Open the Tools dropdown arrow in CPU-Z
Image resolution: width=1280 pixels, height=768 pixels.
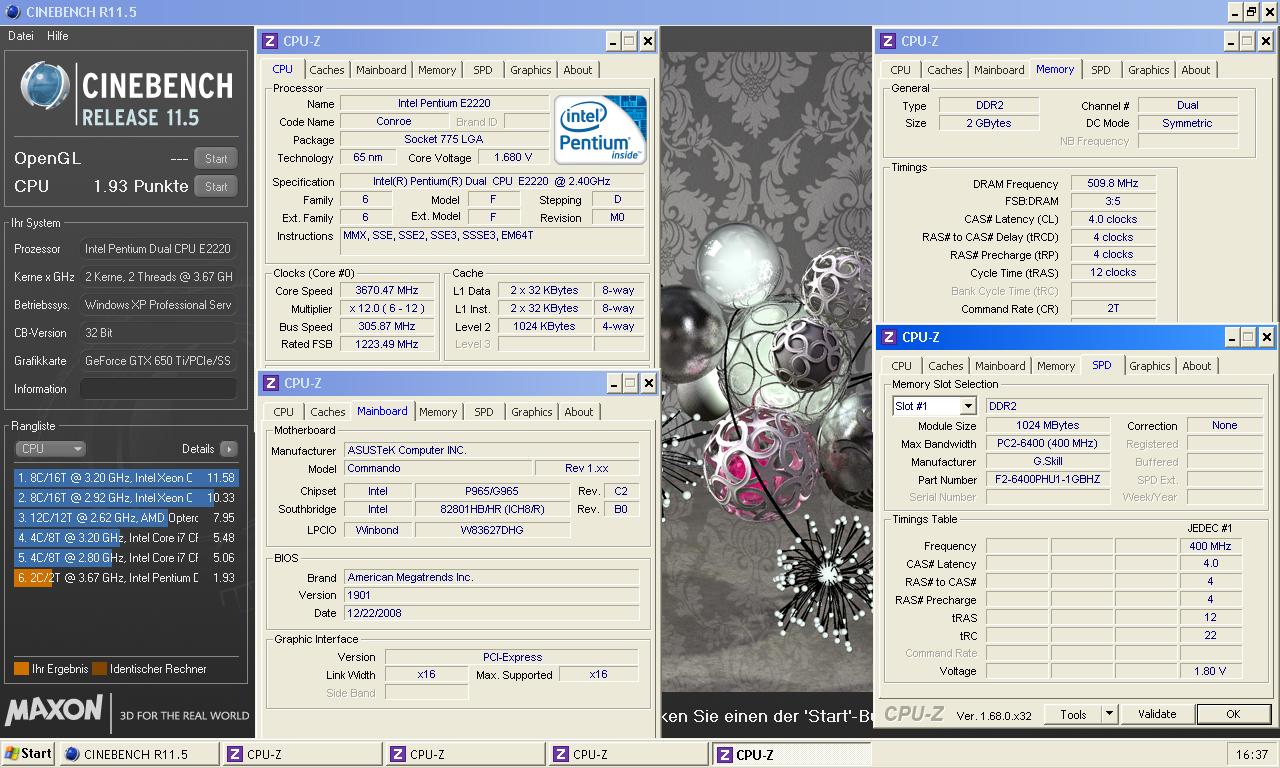click(1109, 714)
